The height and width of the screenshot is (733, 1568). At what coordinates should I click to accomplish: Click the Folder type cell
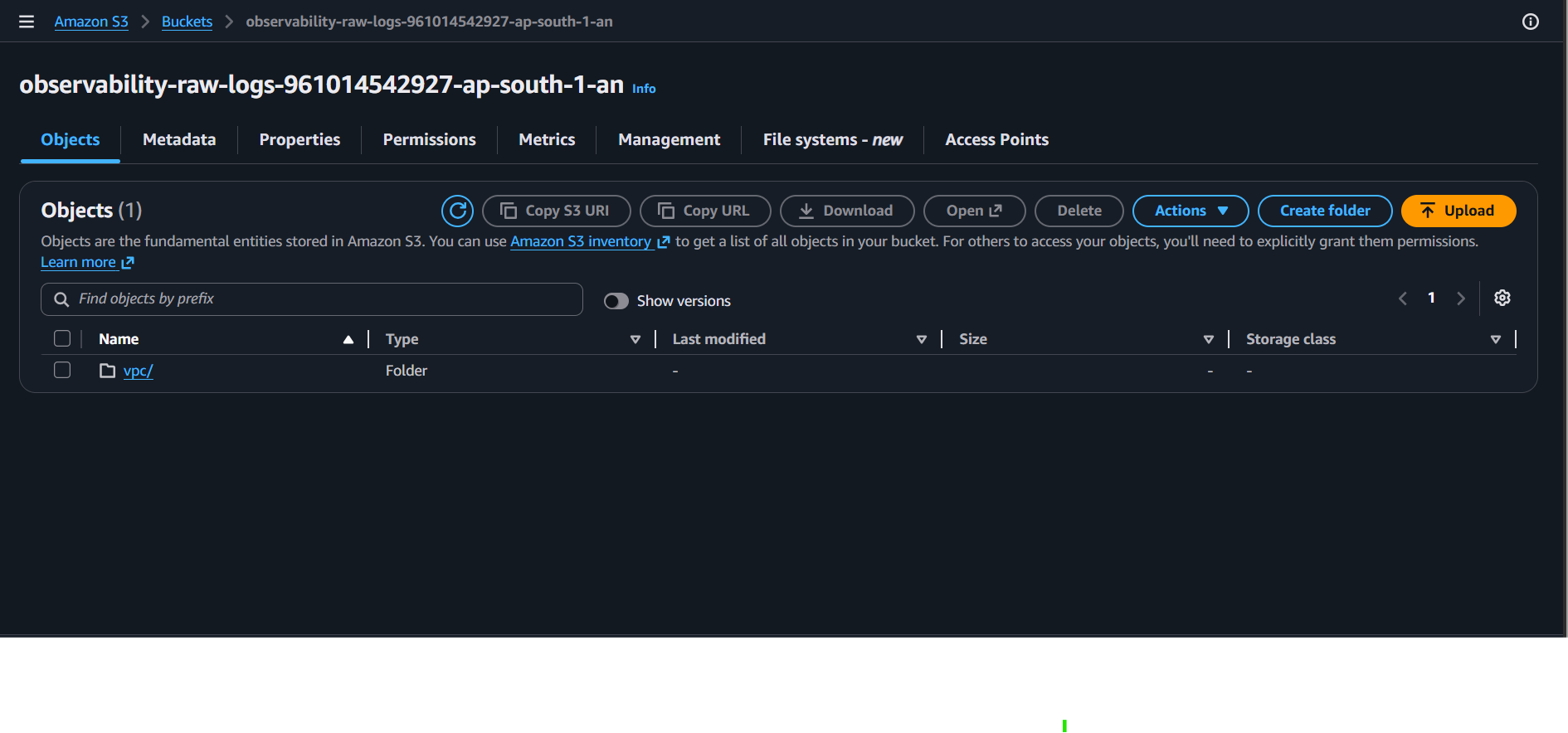pos(407,371)
